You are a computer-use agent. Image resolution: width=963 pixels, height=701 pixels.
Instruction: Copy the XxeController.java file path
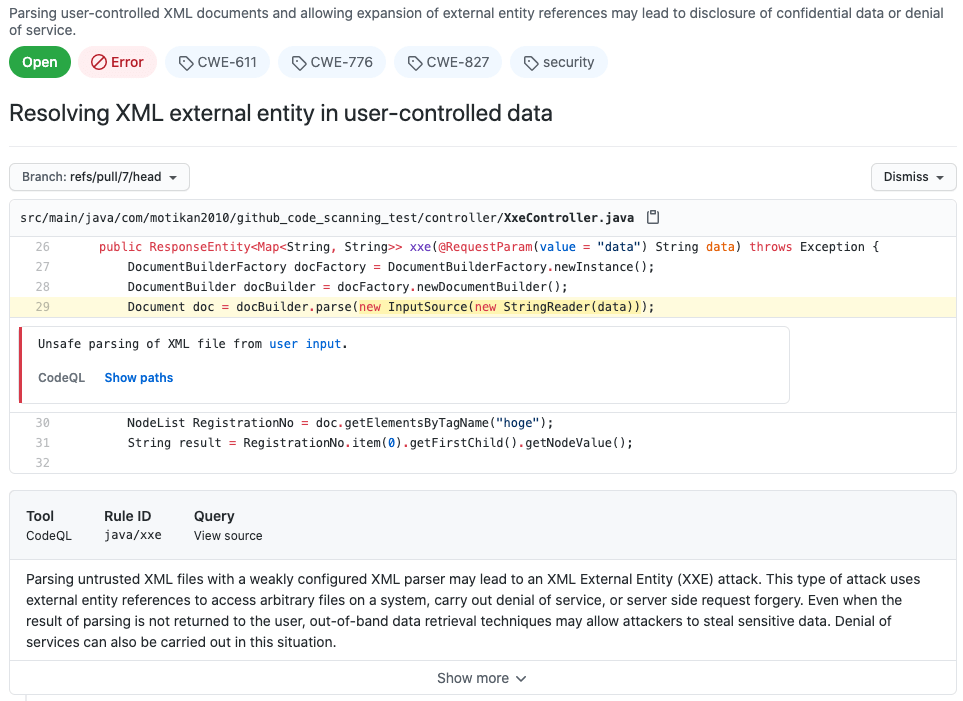coord(653,217)
